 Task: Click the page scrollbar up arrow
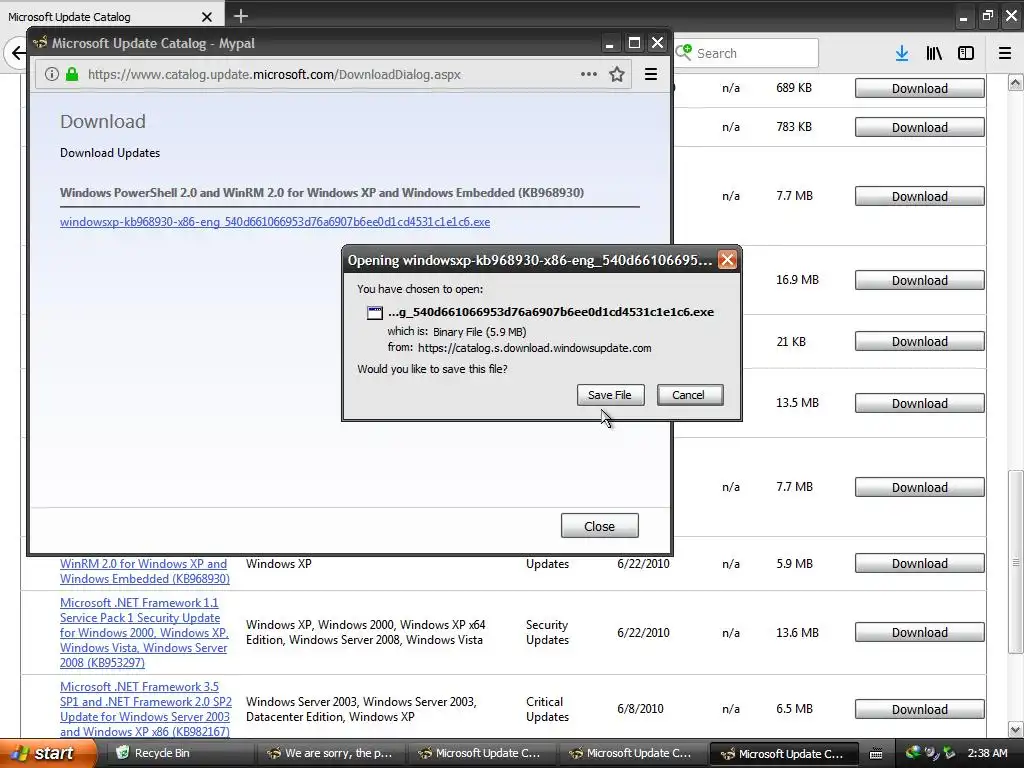[x=1015, y=82]
